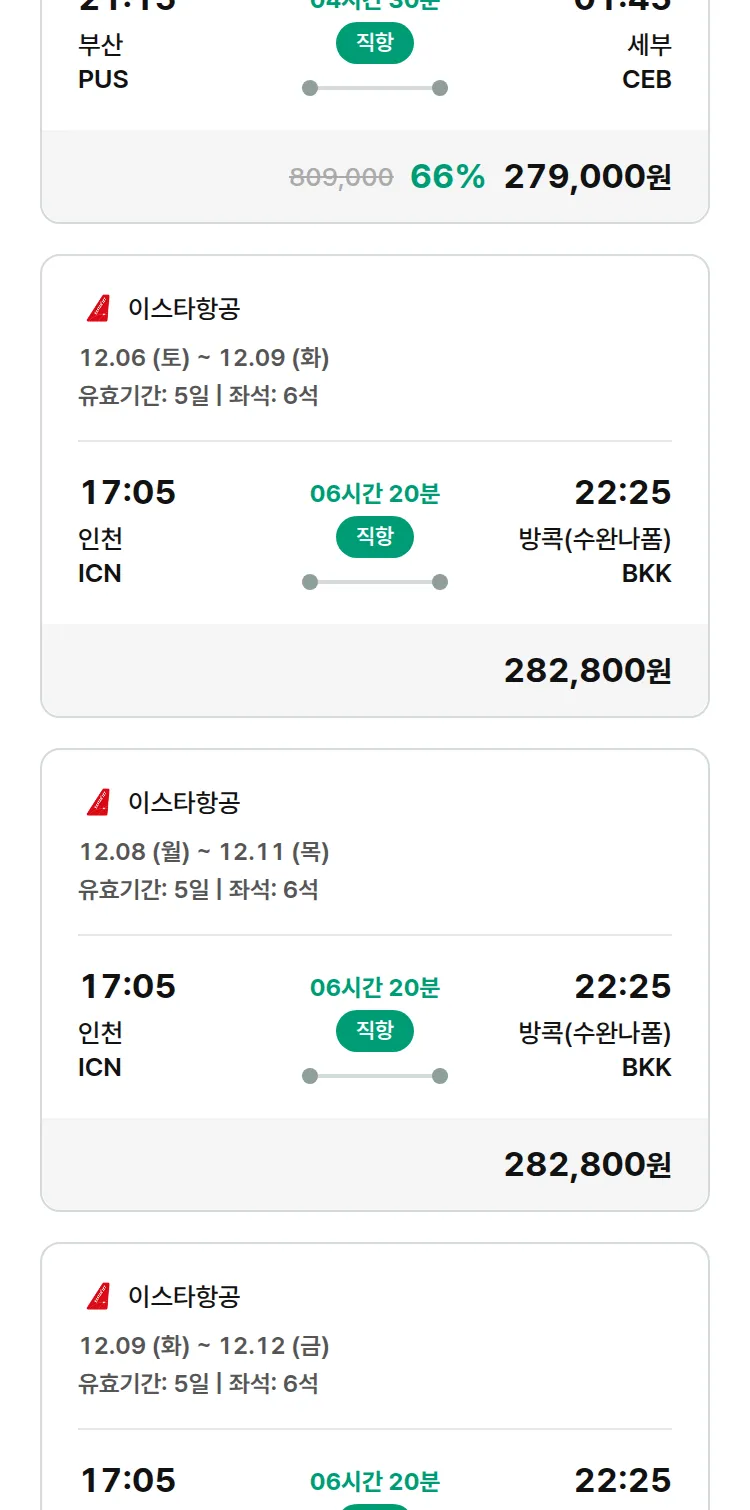750x1510 pixels.
Task: Click 방콕(수완나품) destination on 12.08 card
Action: point(595,1033)
